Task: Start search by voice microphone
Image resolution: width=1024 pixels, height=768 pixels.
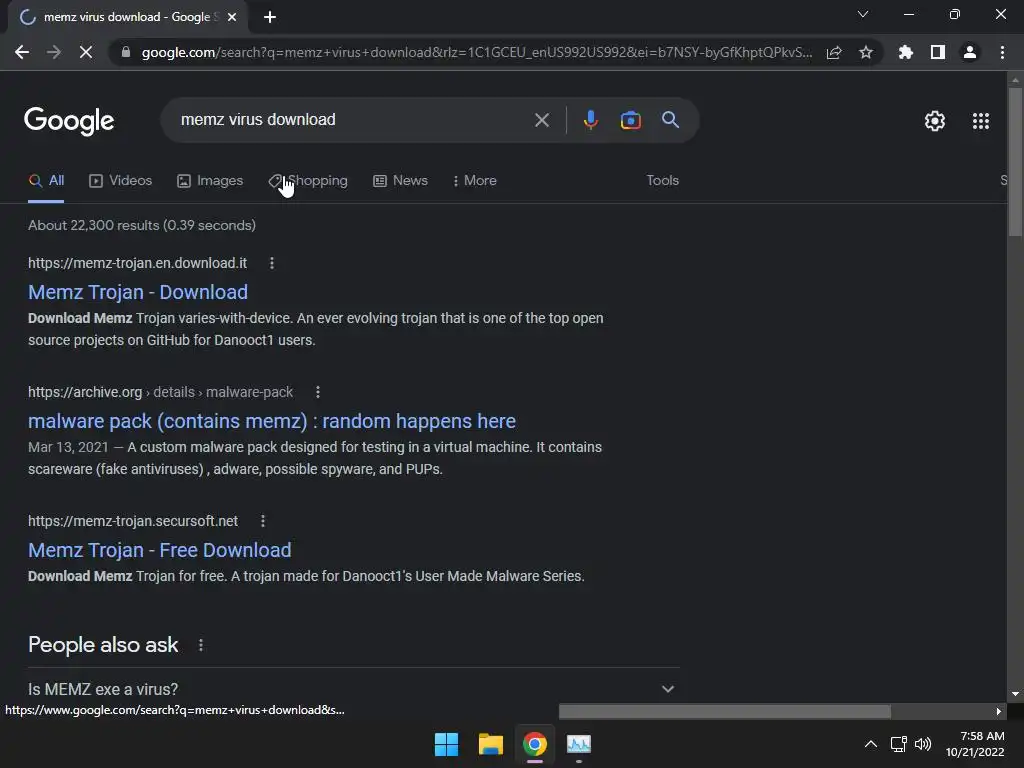Action: pyautogui.click(x=590, y=120)
